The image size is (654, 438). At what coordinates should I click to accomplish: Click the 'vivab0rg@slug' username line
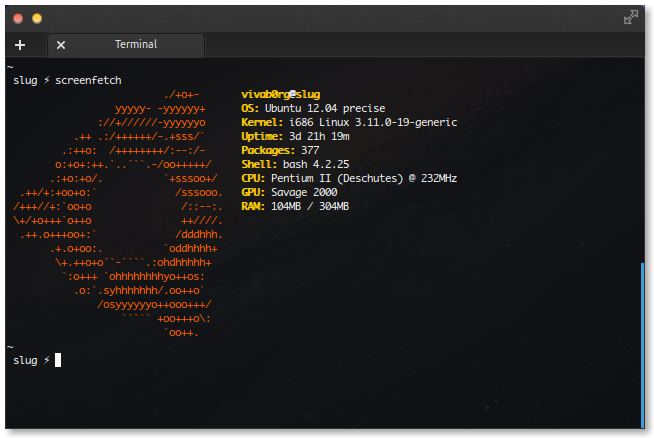281,95
